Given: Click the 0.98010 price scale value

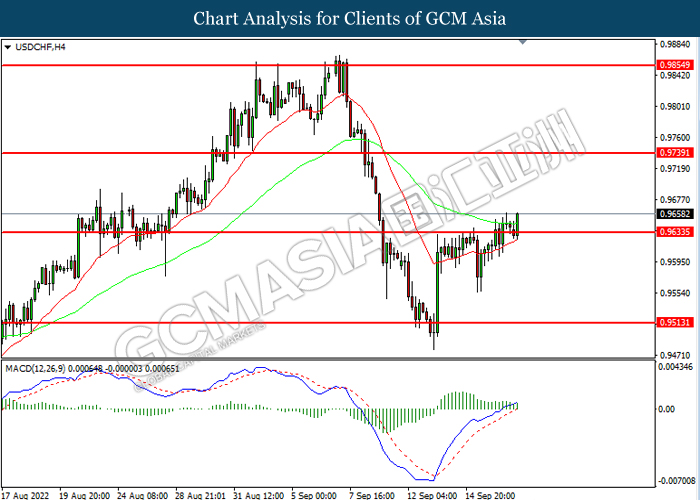Looking at the screenshot, I should [x=675, y=106].
